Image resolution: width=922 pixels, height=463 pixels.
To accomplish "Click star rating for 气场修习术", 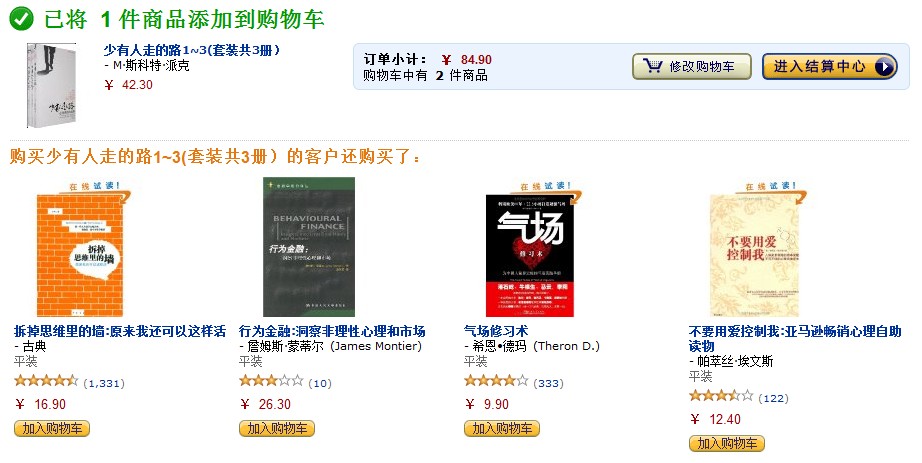I will pos(496,381).
